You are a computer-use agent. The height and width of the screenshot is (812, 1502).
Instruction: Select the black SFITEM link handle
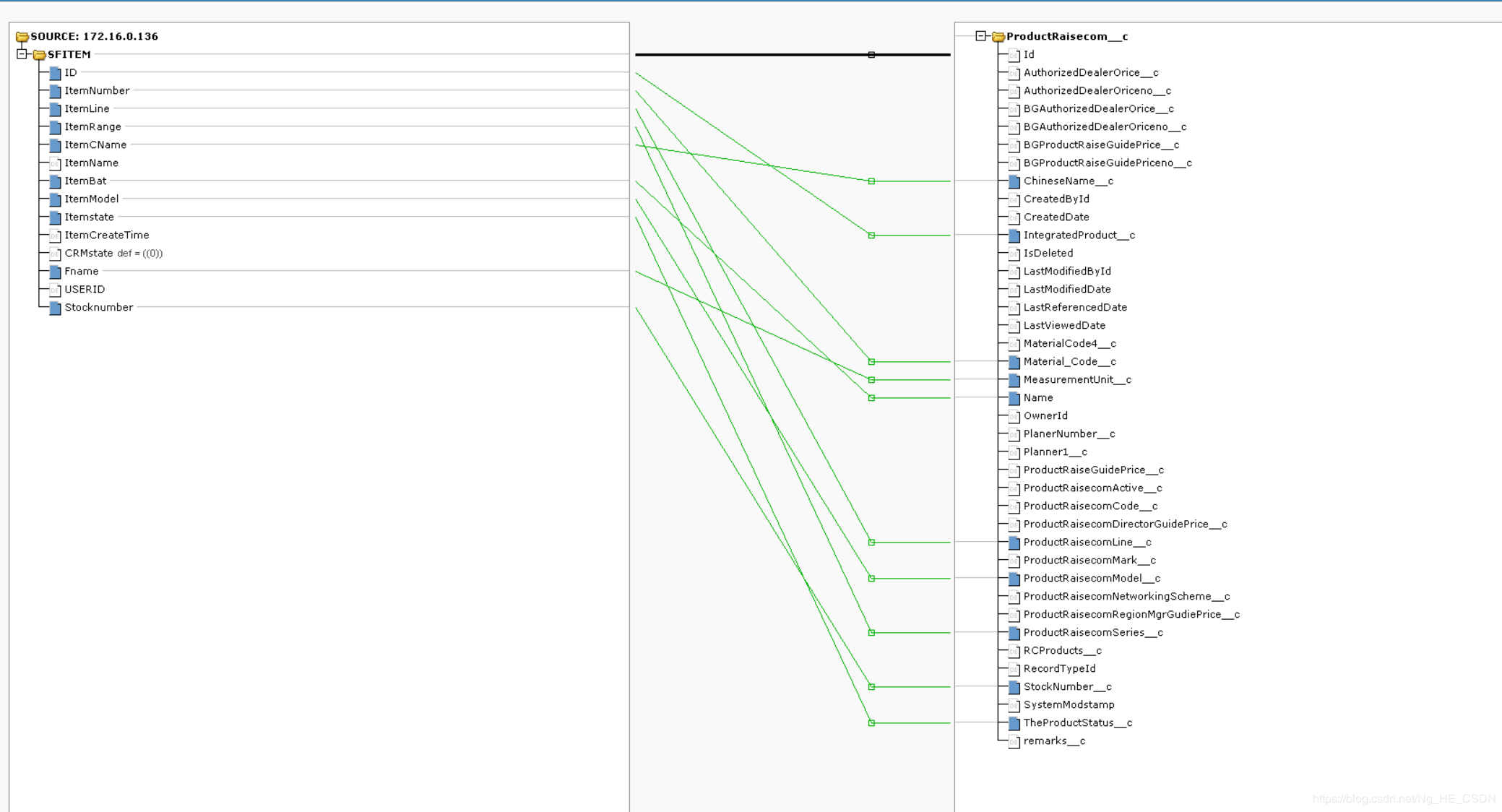click(871, 55)
